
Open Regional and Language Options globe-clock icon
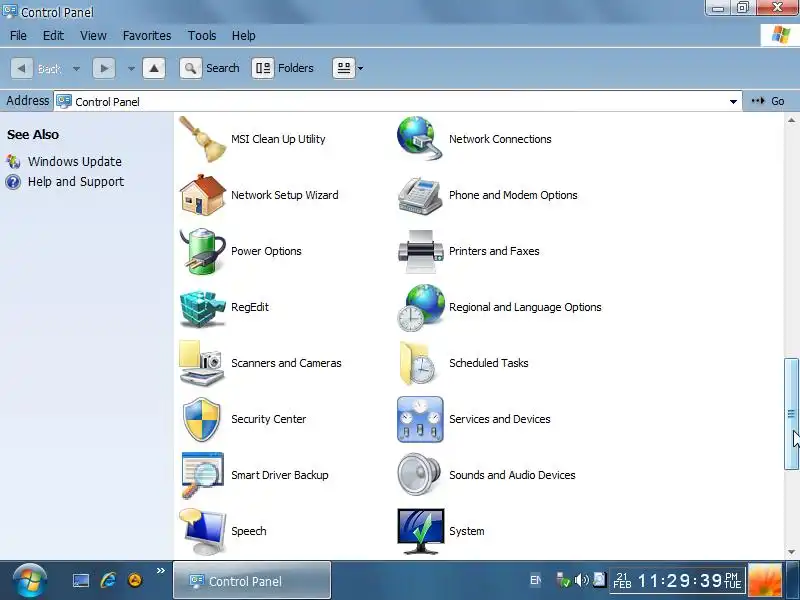tap(419, 307)
